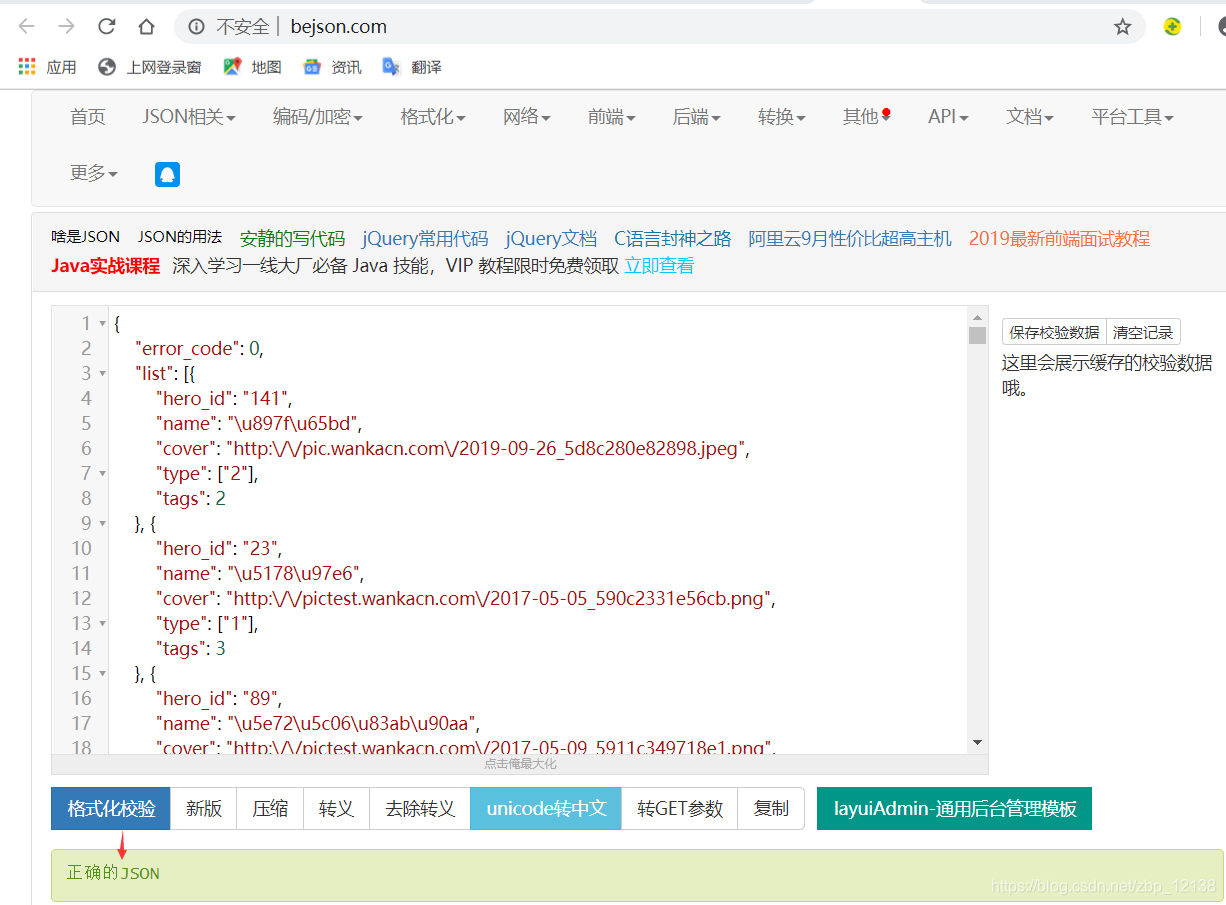Open the 上网登录窗 bookmark
Screen dimensions: 1226x905
(149, 67)
